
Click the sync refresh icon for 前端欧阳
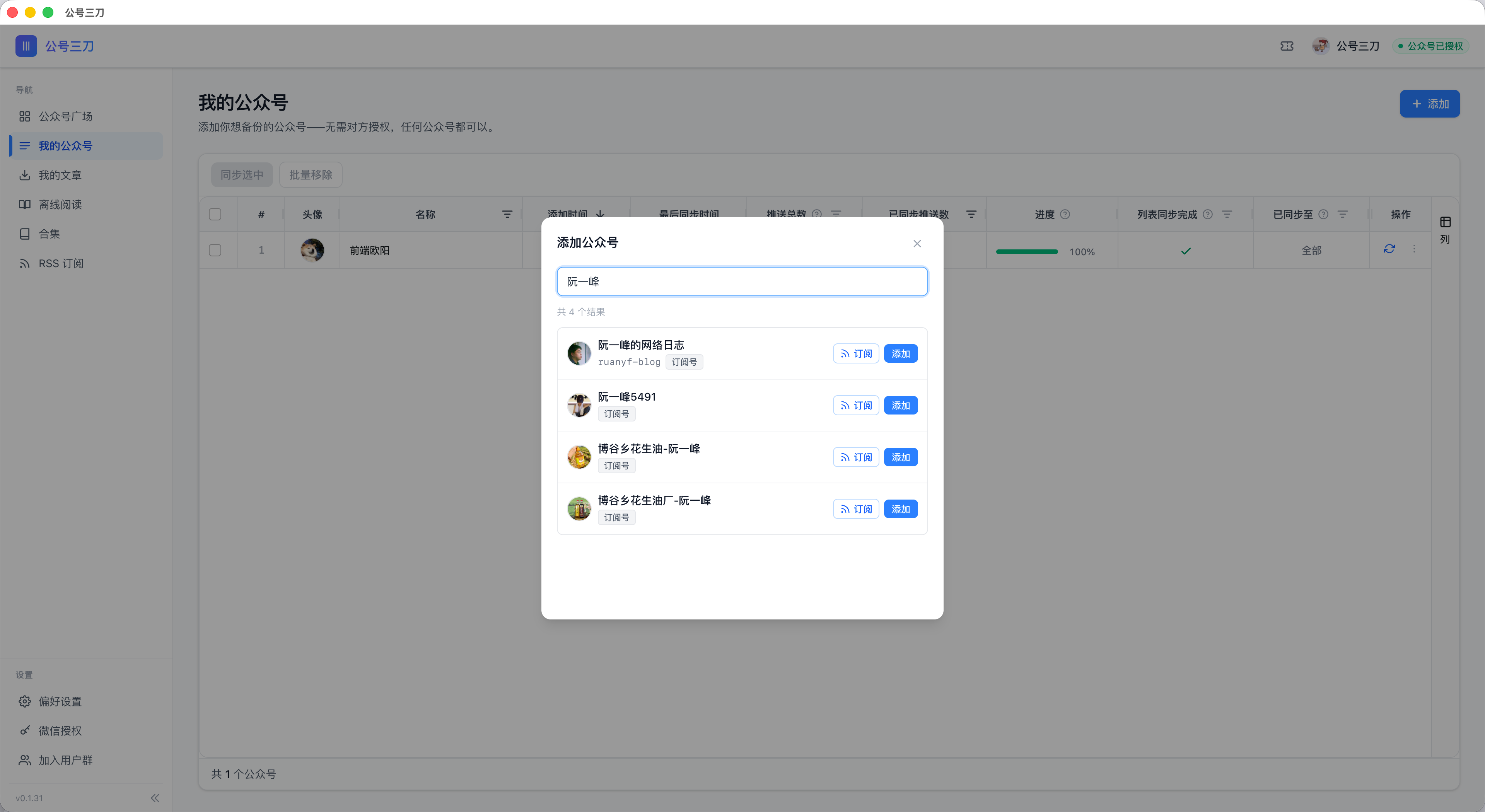tap(1389, 249)
